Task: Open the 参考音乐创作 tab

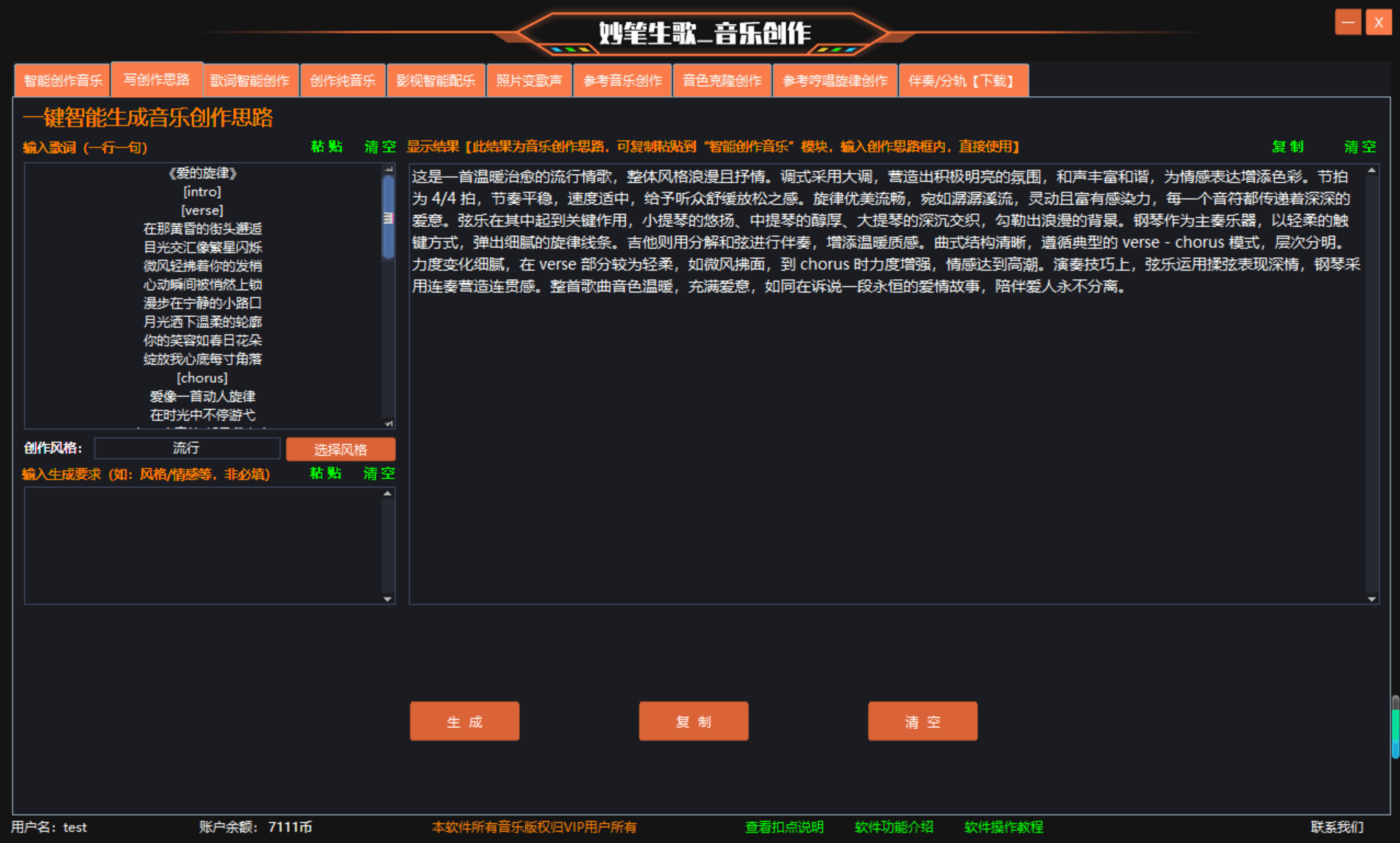Action: coord(622,80)
